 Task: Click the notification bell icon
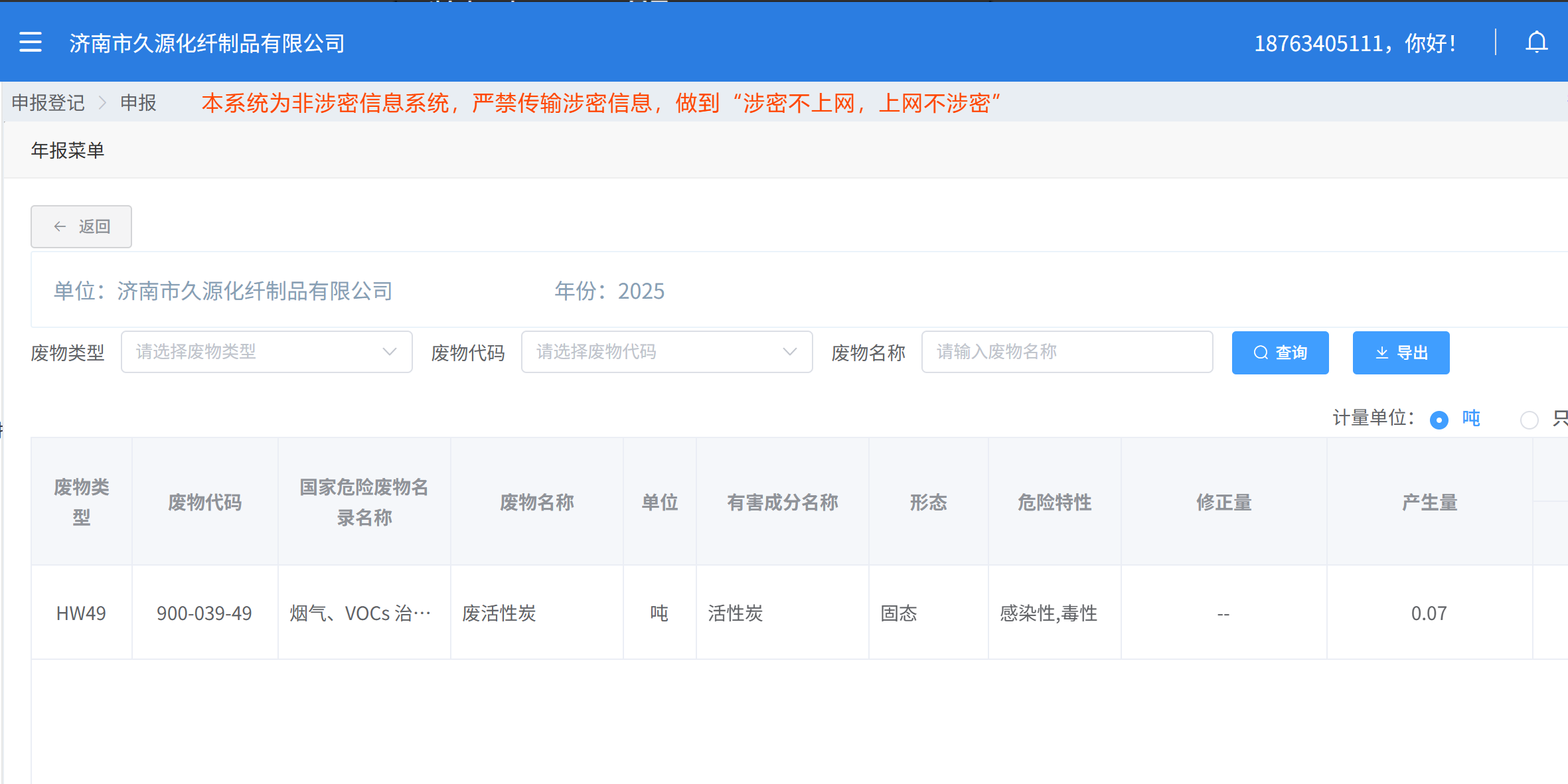[1536, 42]
